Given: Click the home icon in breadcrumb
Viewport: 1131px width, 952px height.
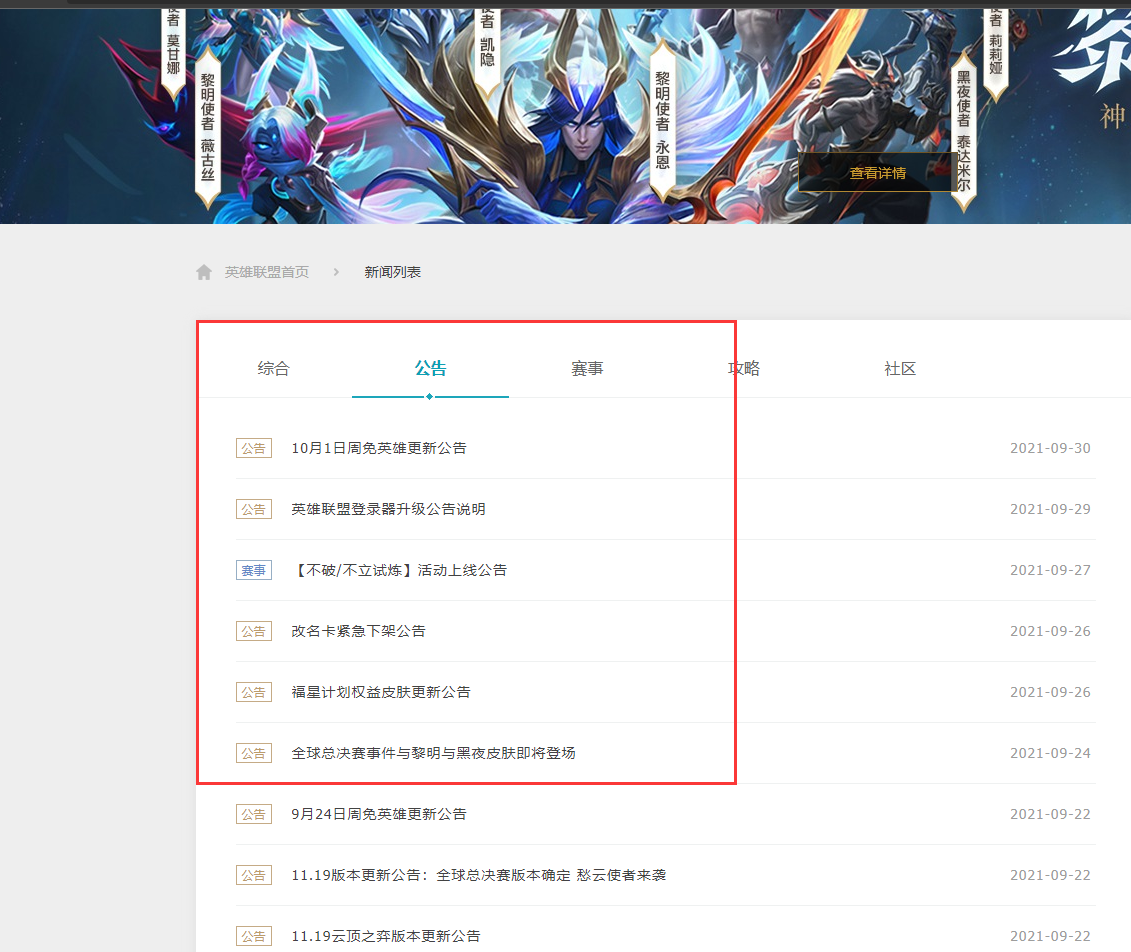Looking at the screenshot, I should click(204, 272).
